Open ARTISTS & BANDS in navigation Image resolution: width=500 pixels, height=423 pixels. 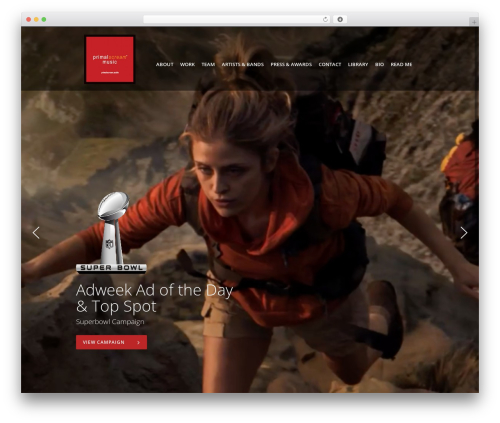click(x=243, y=64)
